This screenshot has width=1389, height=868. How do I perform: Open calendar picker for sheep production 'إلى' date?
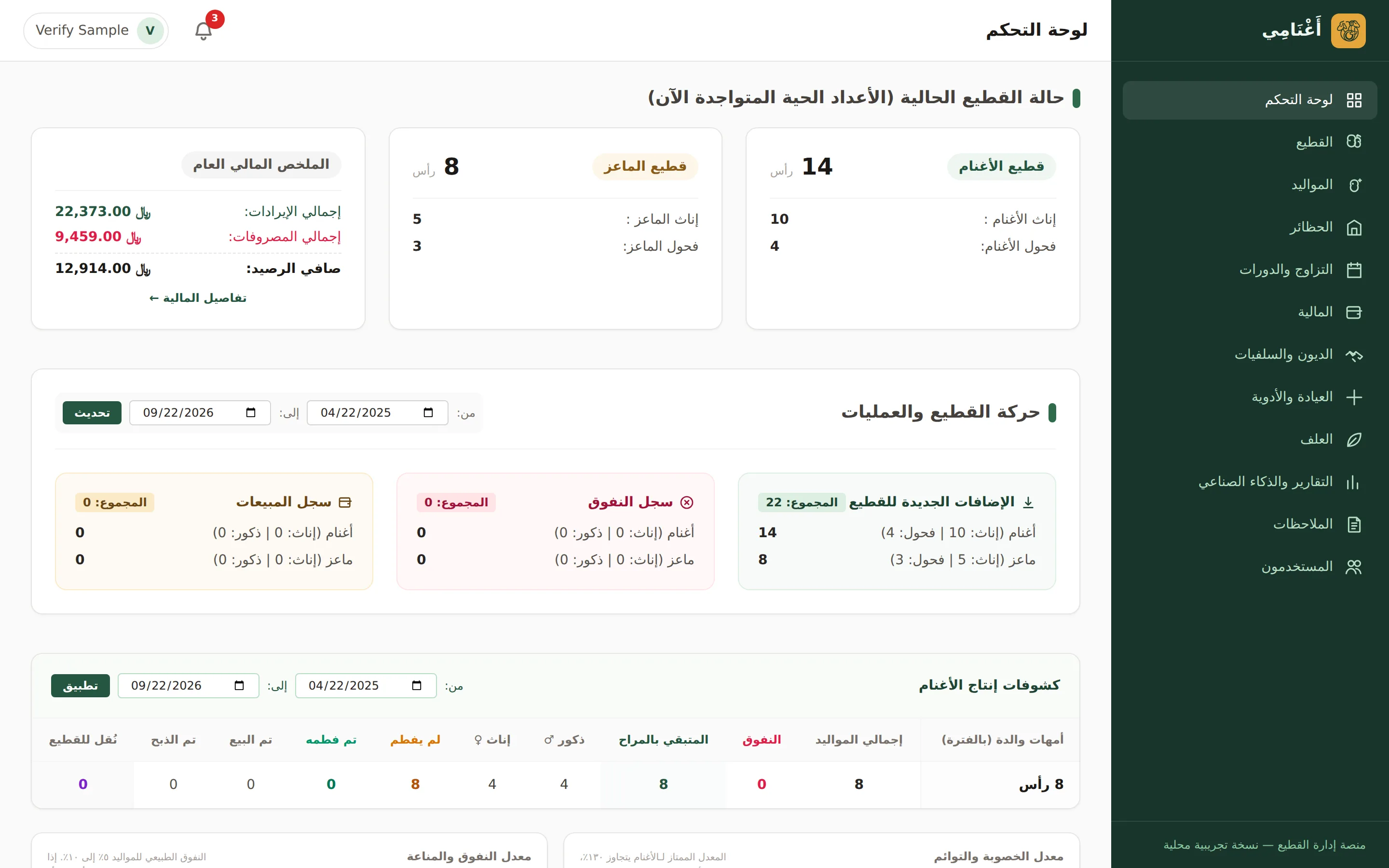[239, 685]
